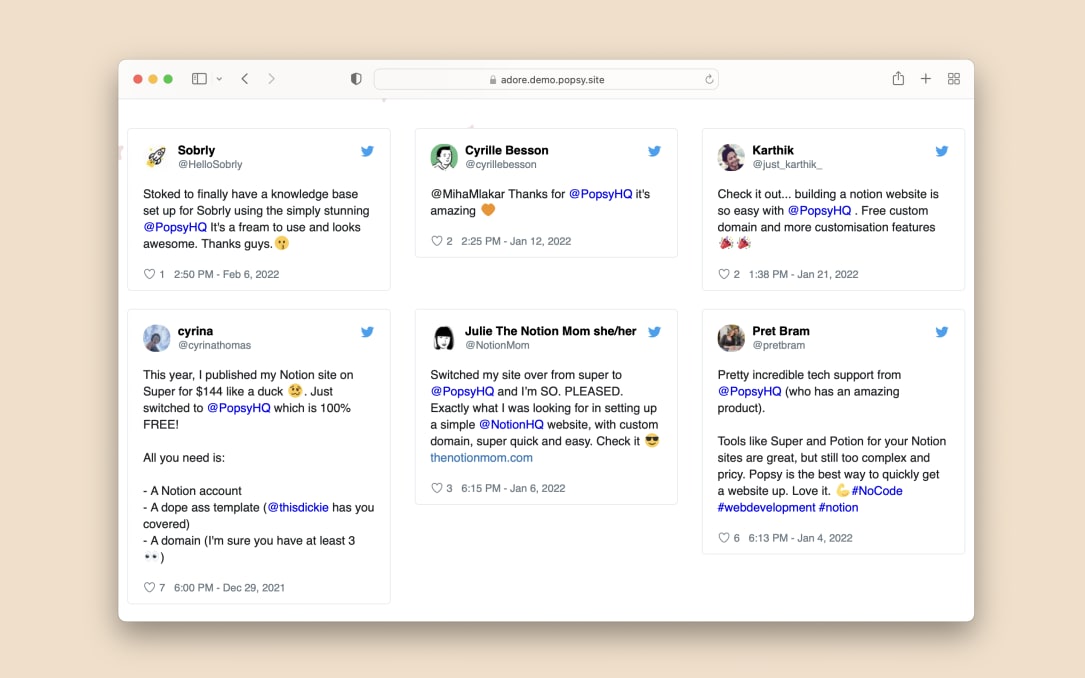This screenshot has width=1085, height=678.
Task: Click Twitter bird on Julie's Notion Mom card
Action: [655, 331]
